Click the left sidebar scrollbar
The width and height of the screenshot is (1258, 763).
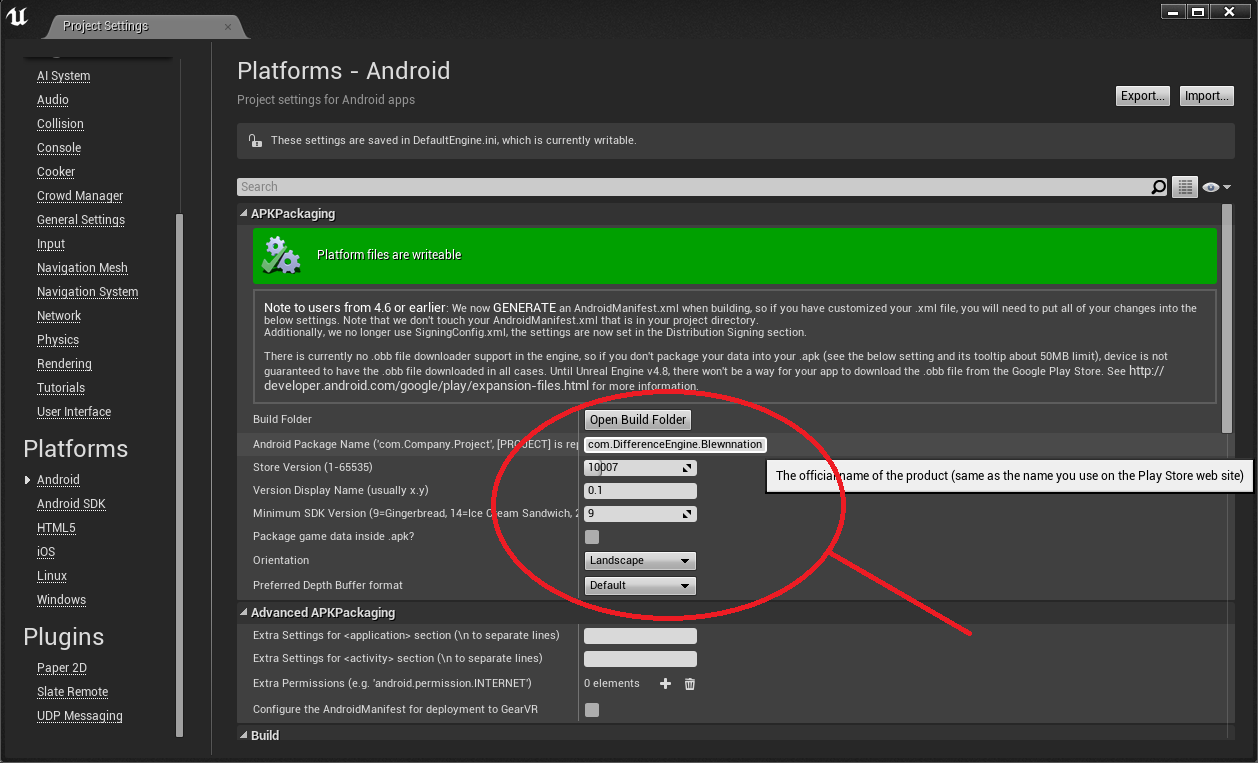[180, 475]
